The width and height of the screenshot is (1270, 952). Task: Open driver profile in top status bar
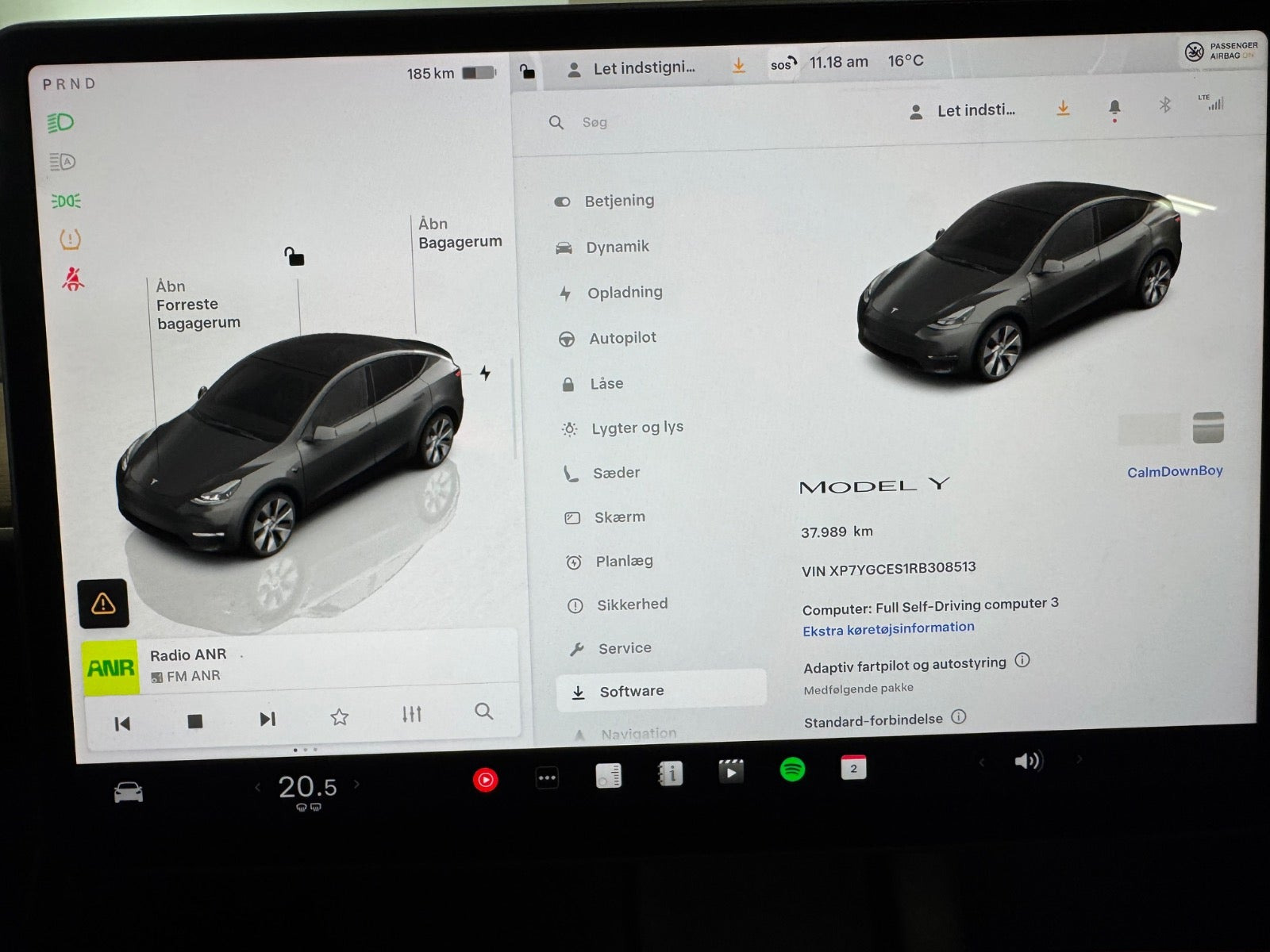[x=632, y=69]
